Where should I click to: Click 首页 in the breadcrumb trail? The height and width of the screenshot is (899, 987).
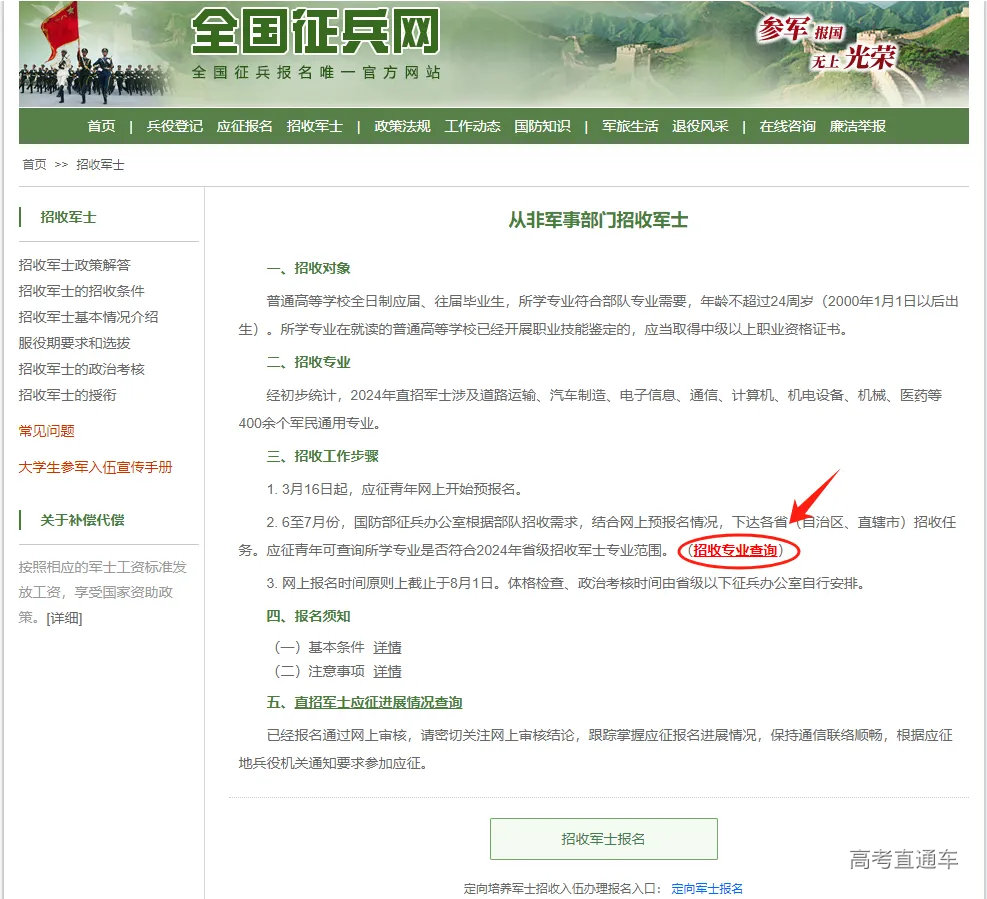(33, 164)
